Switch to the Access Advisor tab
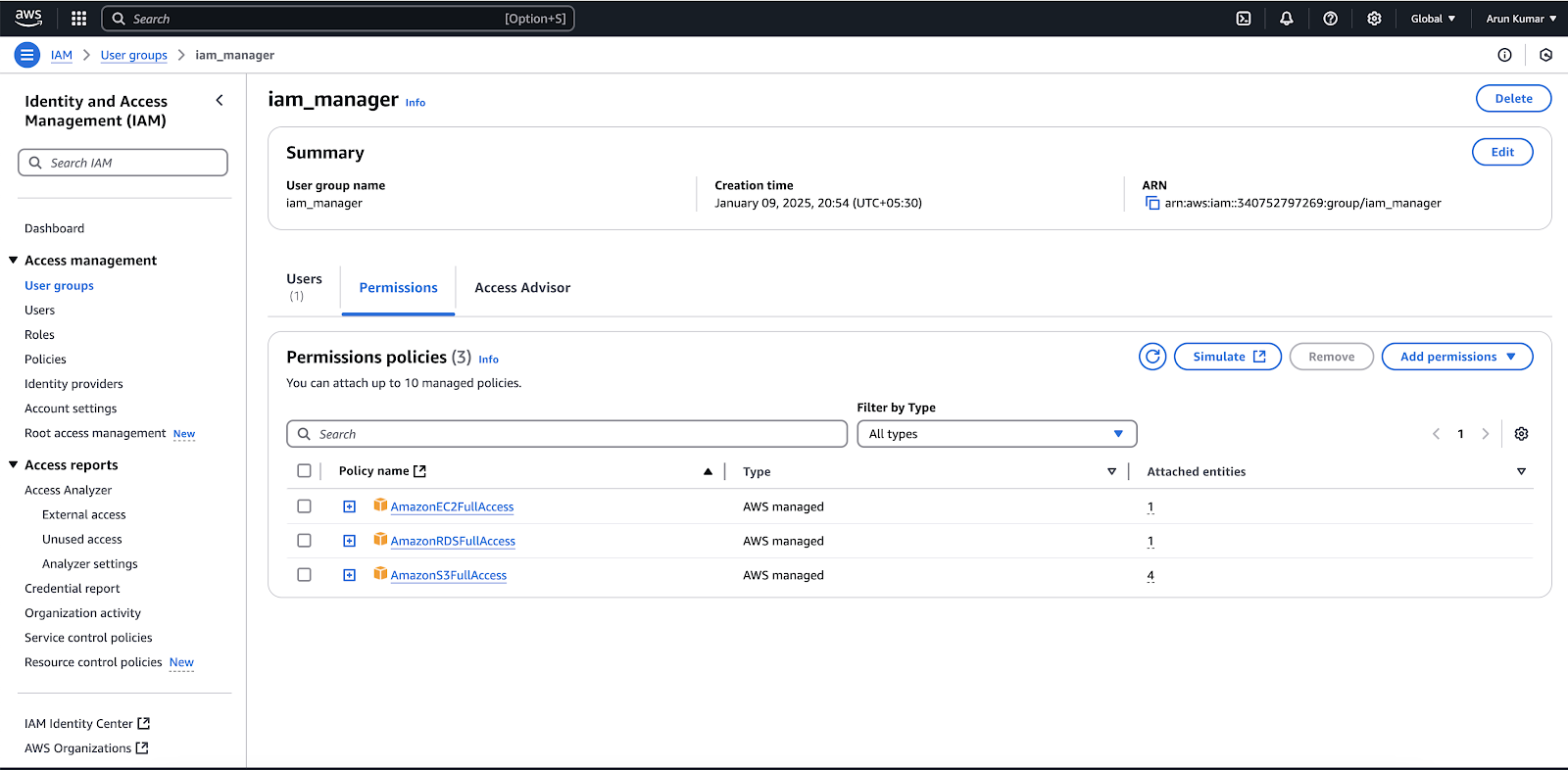Screen dimensions: 1568x770 coord(522,288)
